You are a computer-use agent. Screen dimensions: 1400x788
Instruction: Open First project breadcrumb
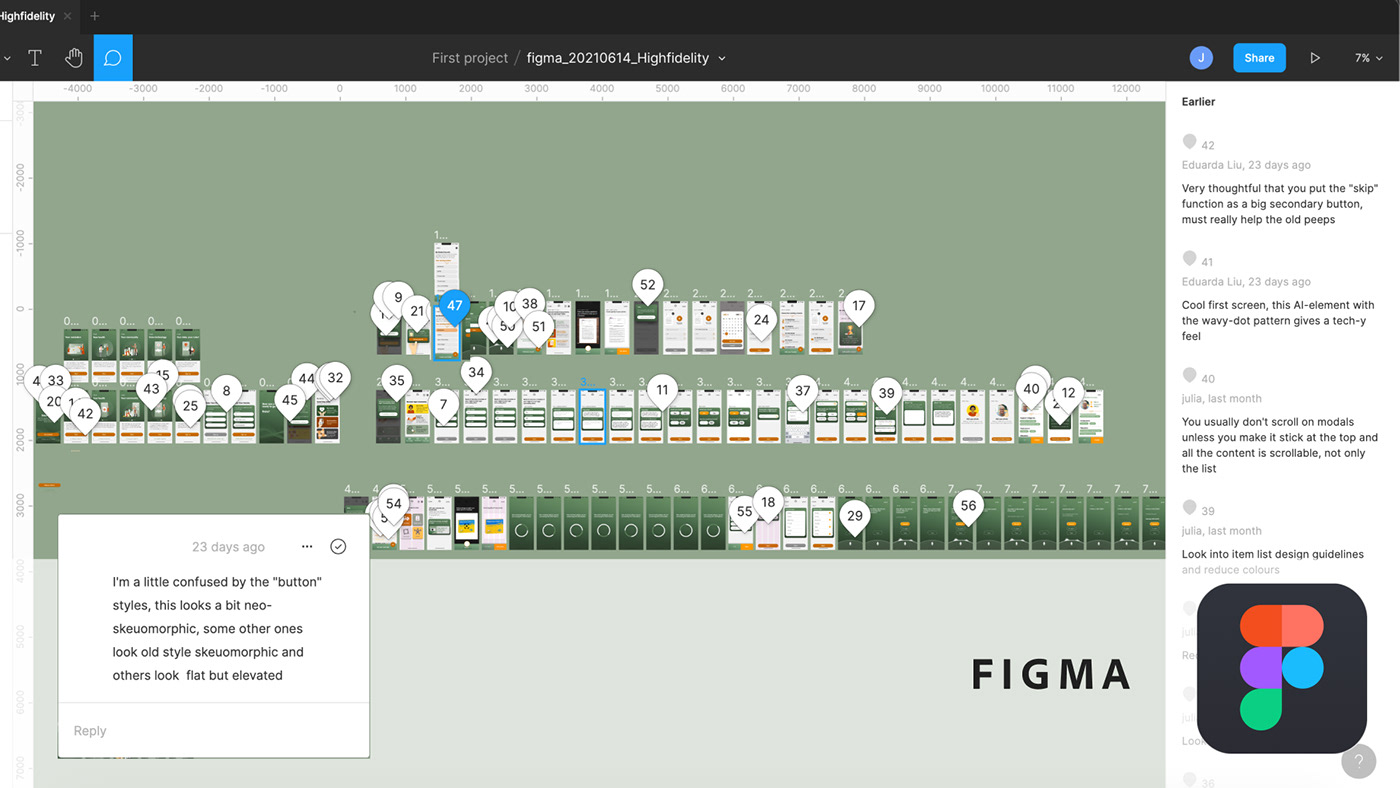click(x=470, y=58)
